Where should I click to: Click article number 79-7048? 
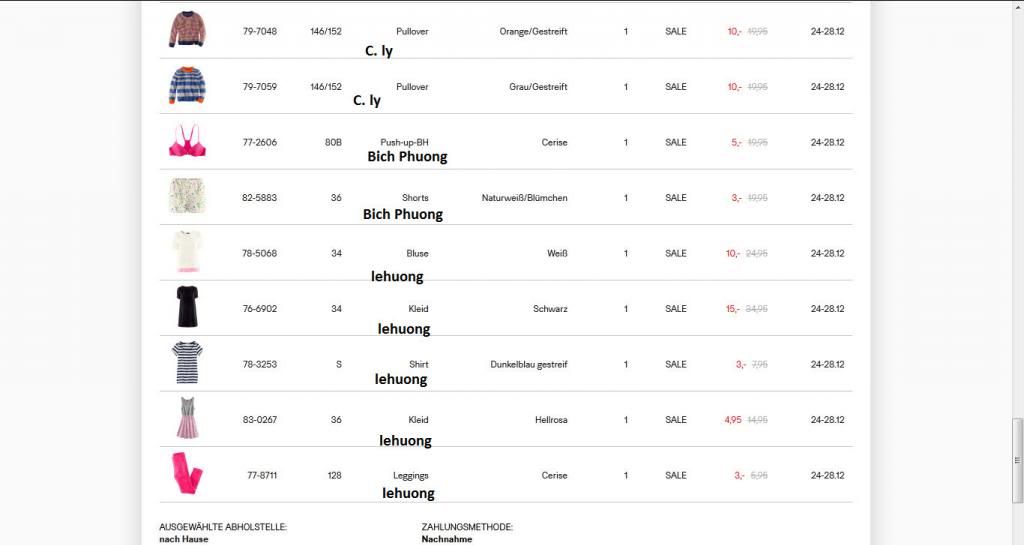tap(260, 32)
